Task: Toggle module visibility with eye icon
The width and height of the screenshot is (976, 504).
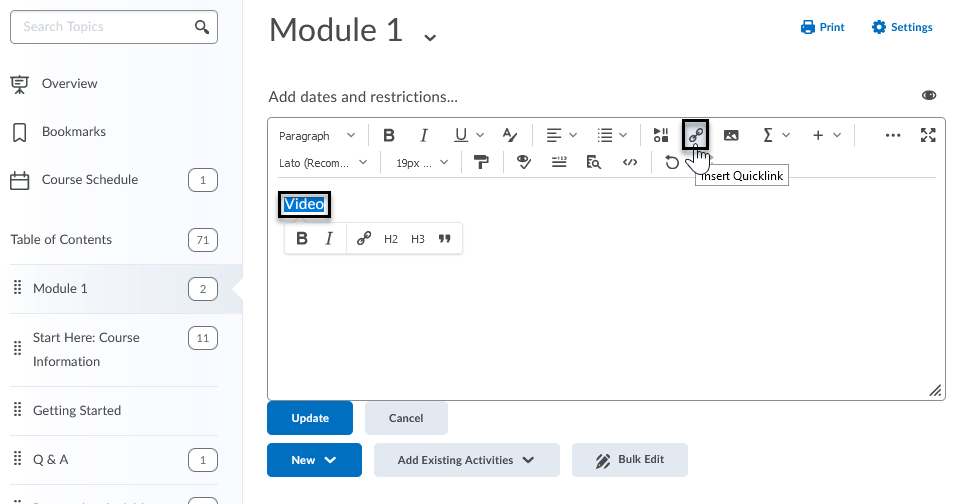Action: point(928,96)
